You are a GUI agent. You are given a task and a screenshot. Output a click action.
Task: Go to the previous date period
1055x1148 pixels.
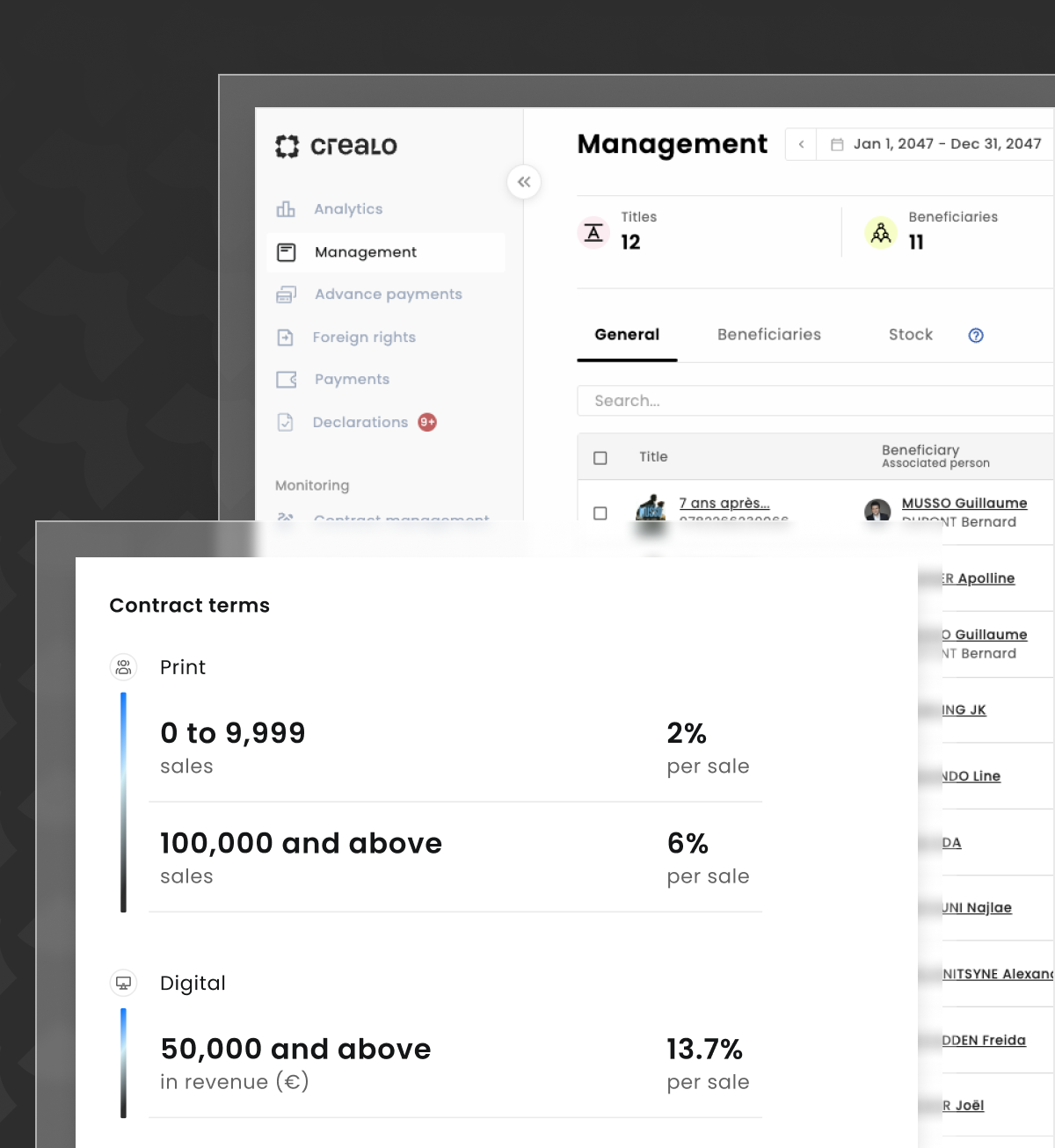click(x=801, y=144)
